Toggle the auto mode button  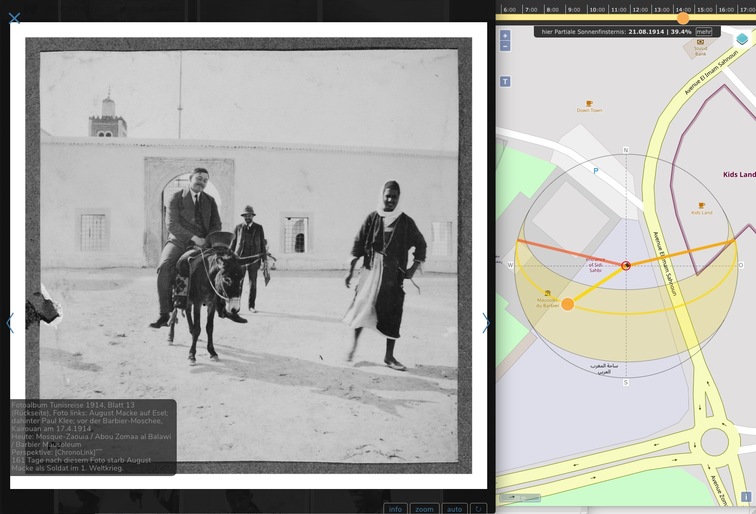[454, 509]
